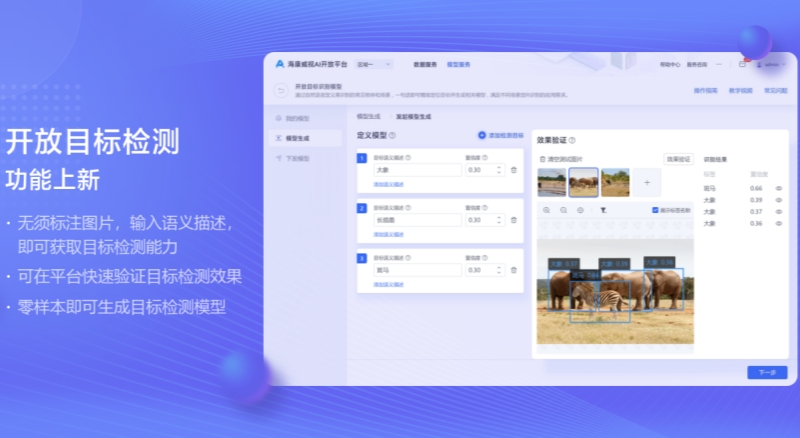Select 模型生成 in the sidebar
The width and height of the screenshot is (800, 438).
305,138
